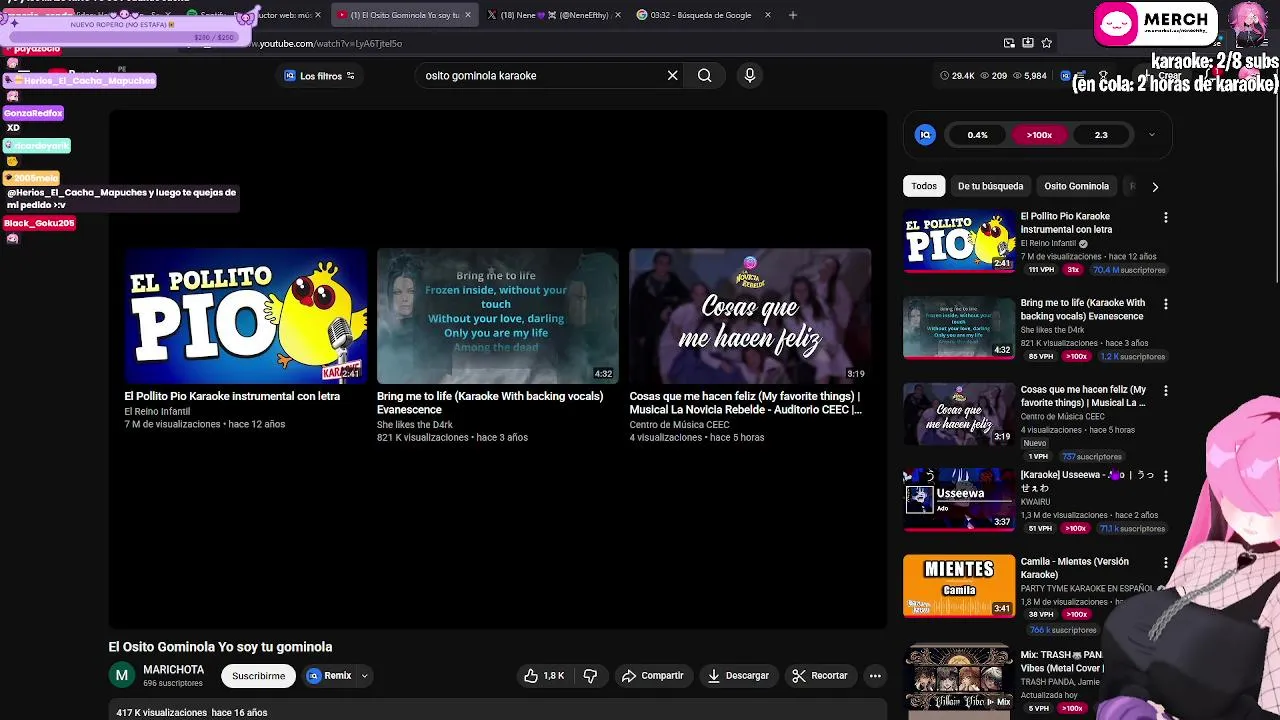Click the Descargar download icon button
This screenshot has height=720, width=1280.
738,676
